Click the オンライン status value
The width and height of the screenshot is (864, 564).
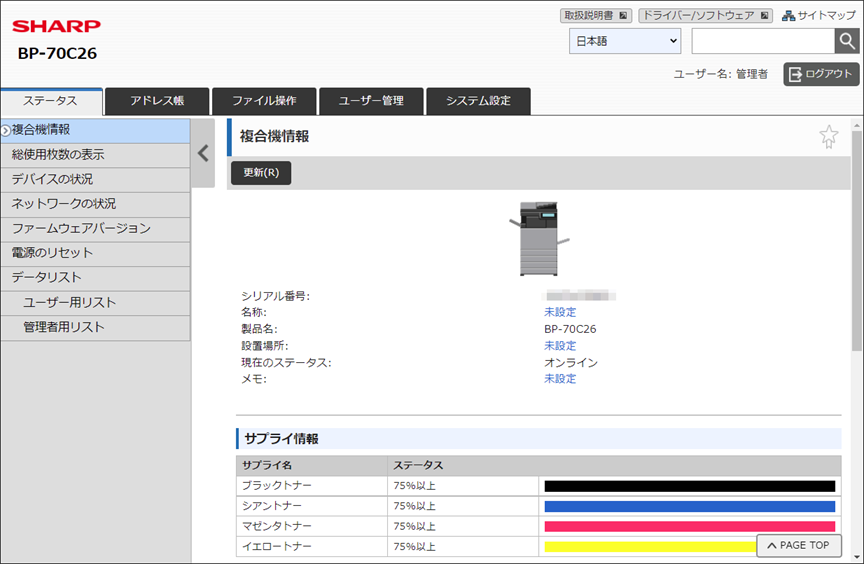[x=571, y=362]
